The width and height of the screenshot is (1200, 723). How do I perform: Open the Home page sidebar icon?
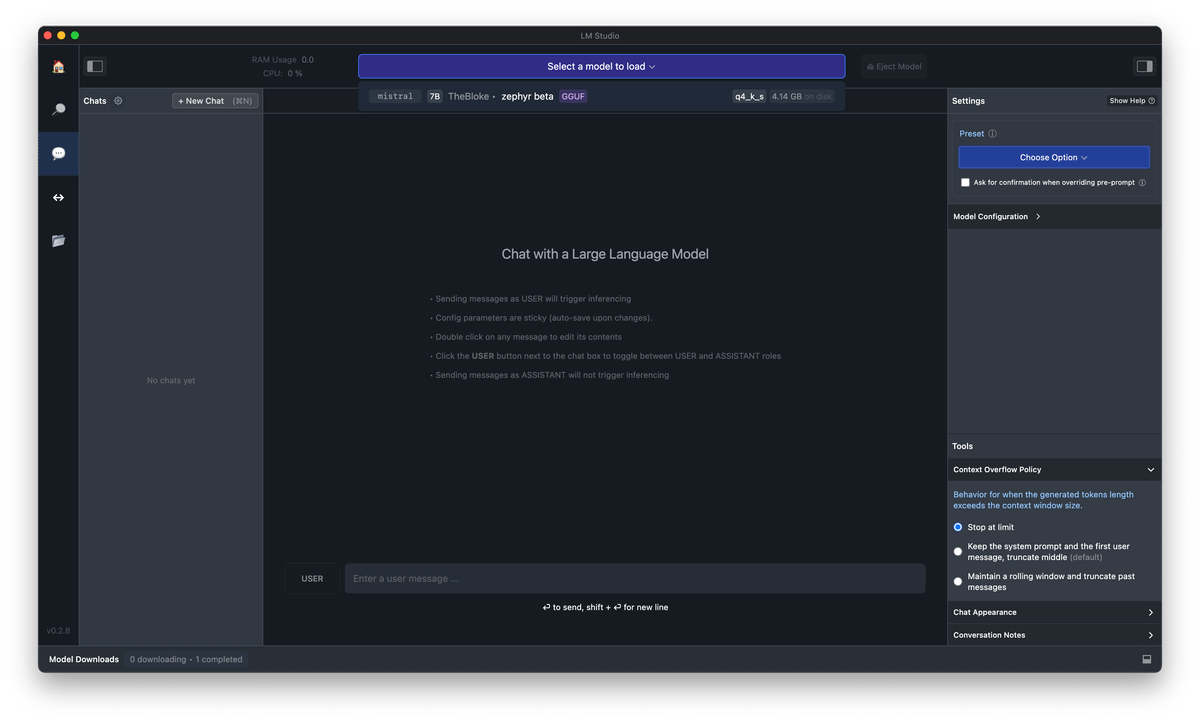[x=58, y=67]
